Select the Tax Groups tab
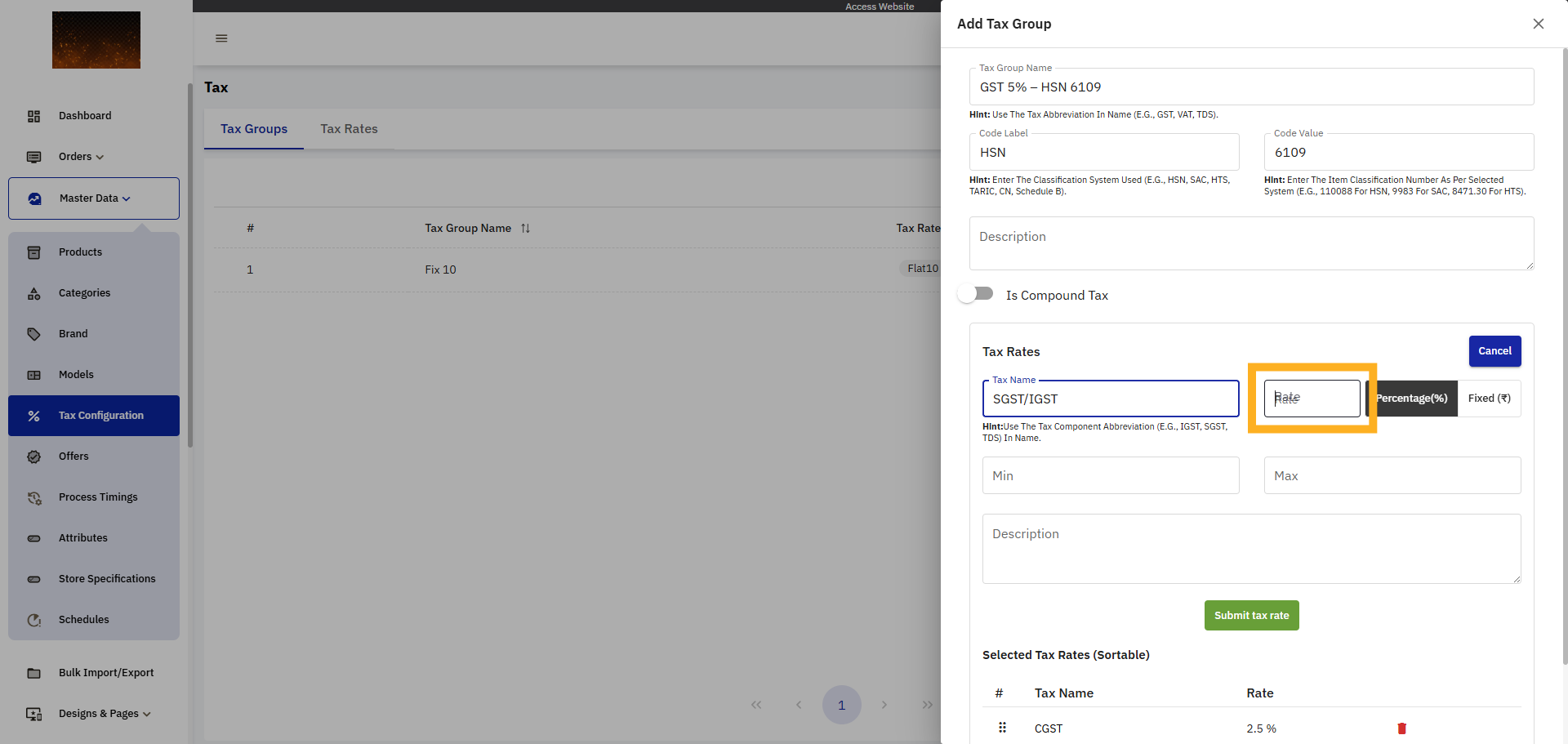The height and width of the screenshot is (744, 1568). (253, 129)
